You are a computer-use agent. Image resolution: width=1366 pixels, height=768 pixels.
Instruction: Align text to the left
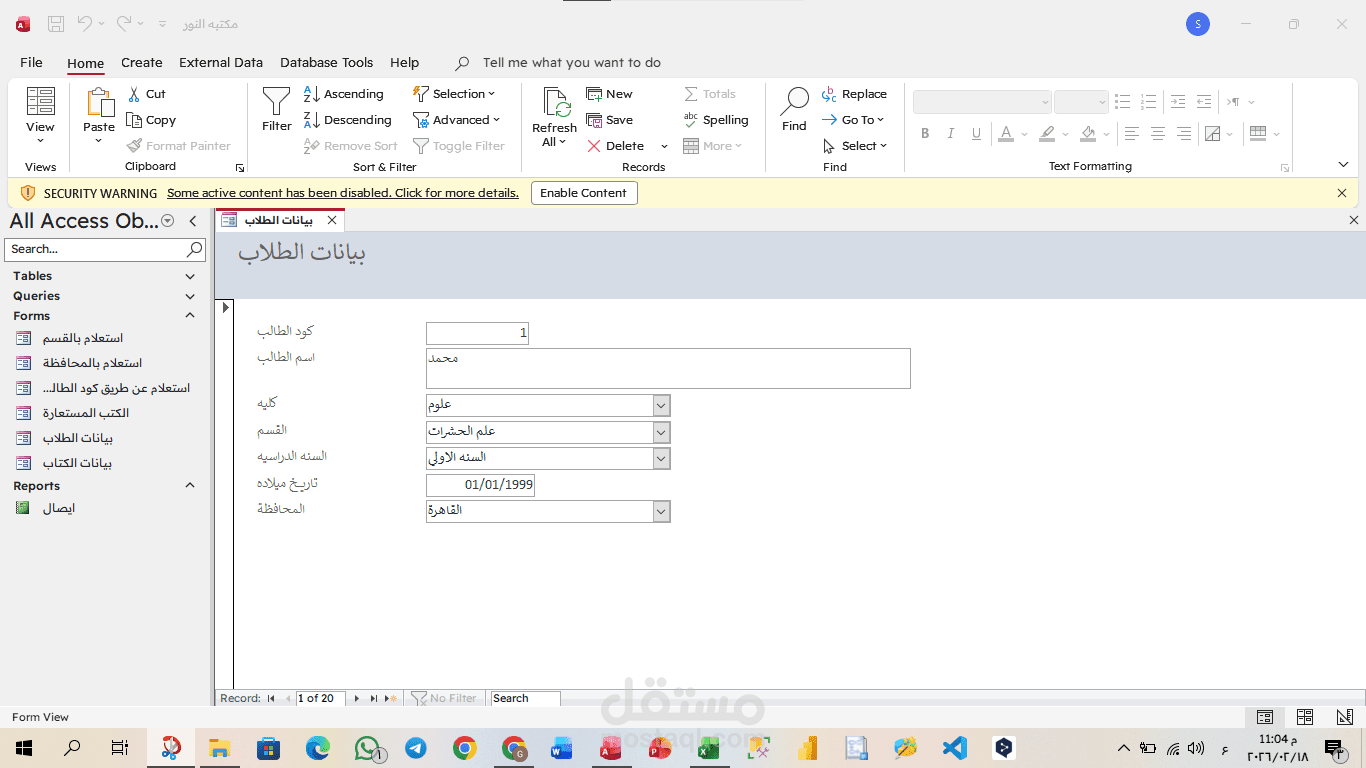(x=1131, y=133)
